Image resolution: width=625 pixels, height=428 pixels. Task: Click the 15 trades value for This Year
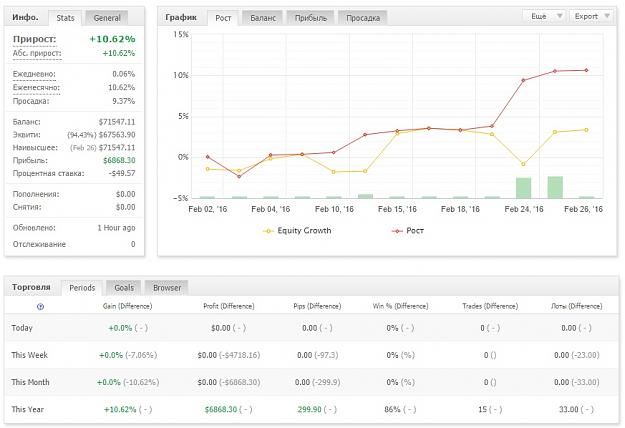[x=482, y=409]
